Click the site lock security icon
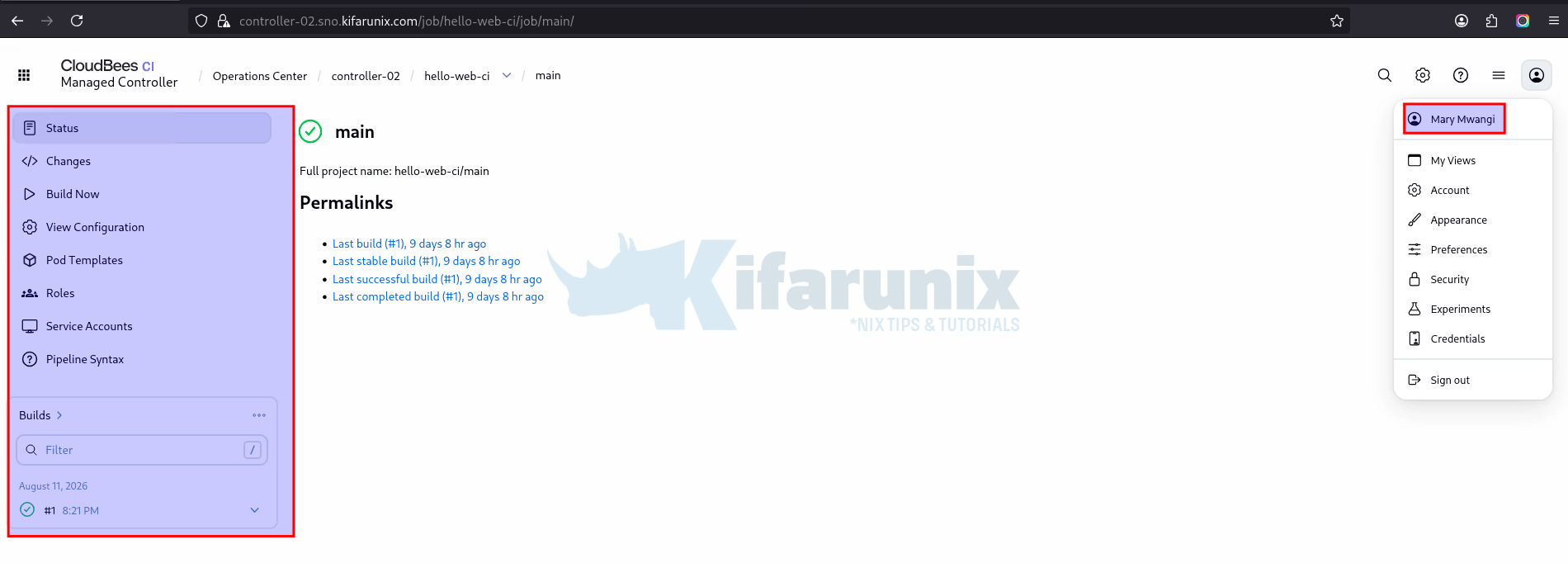 click(224, 21)
